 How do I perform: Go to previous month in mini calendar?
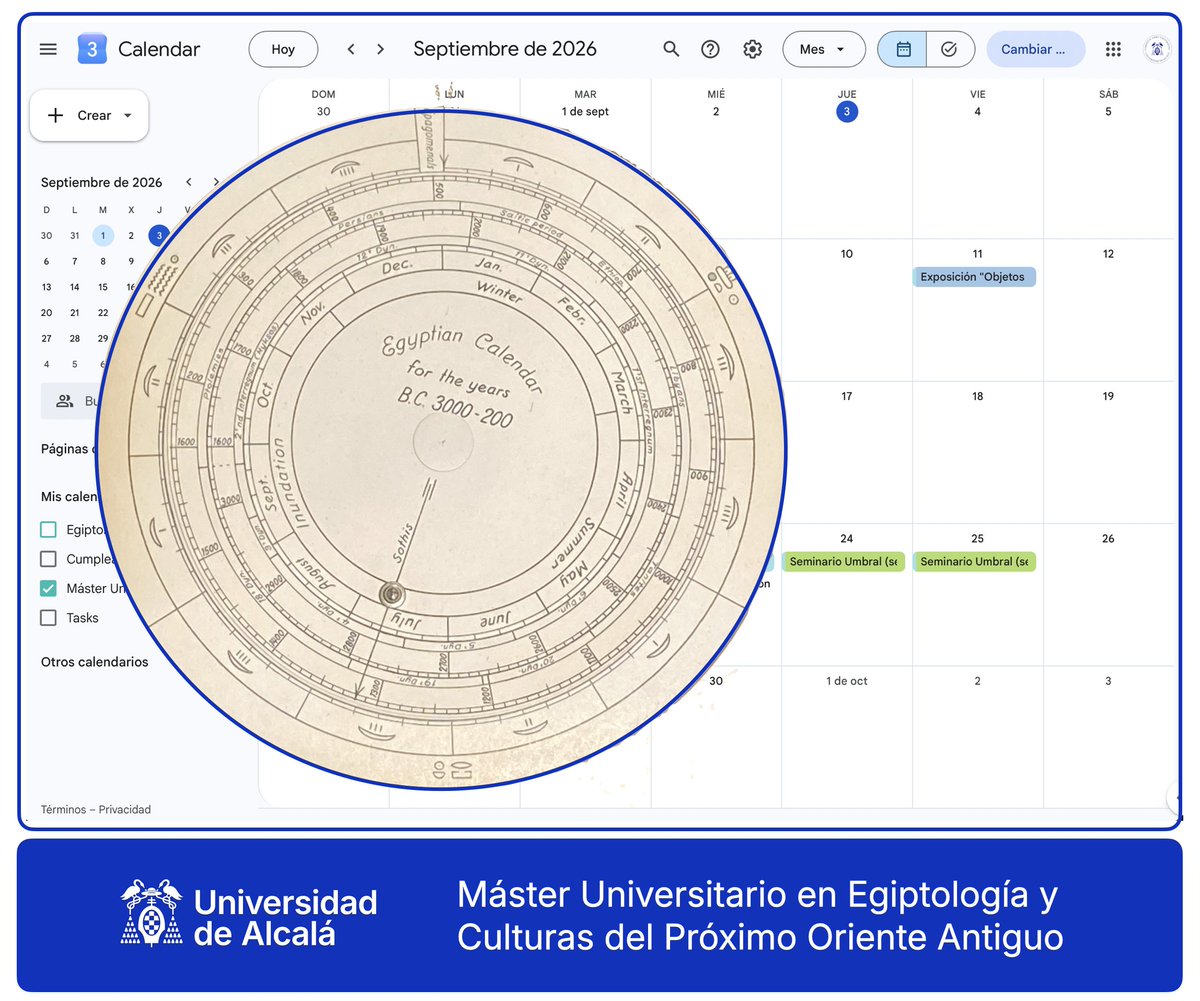coord(188,182)
